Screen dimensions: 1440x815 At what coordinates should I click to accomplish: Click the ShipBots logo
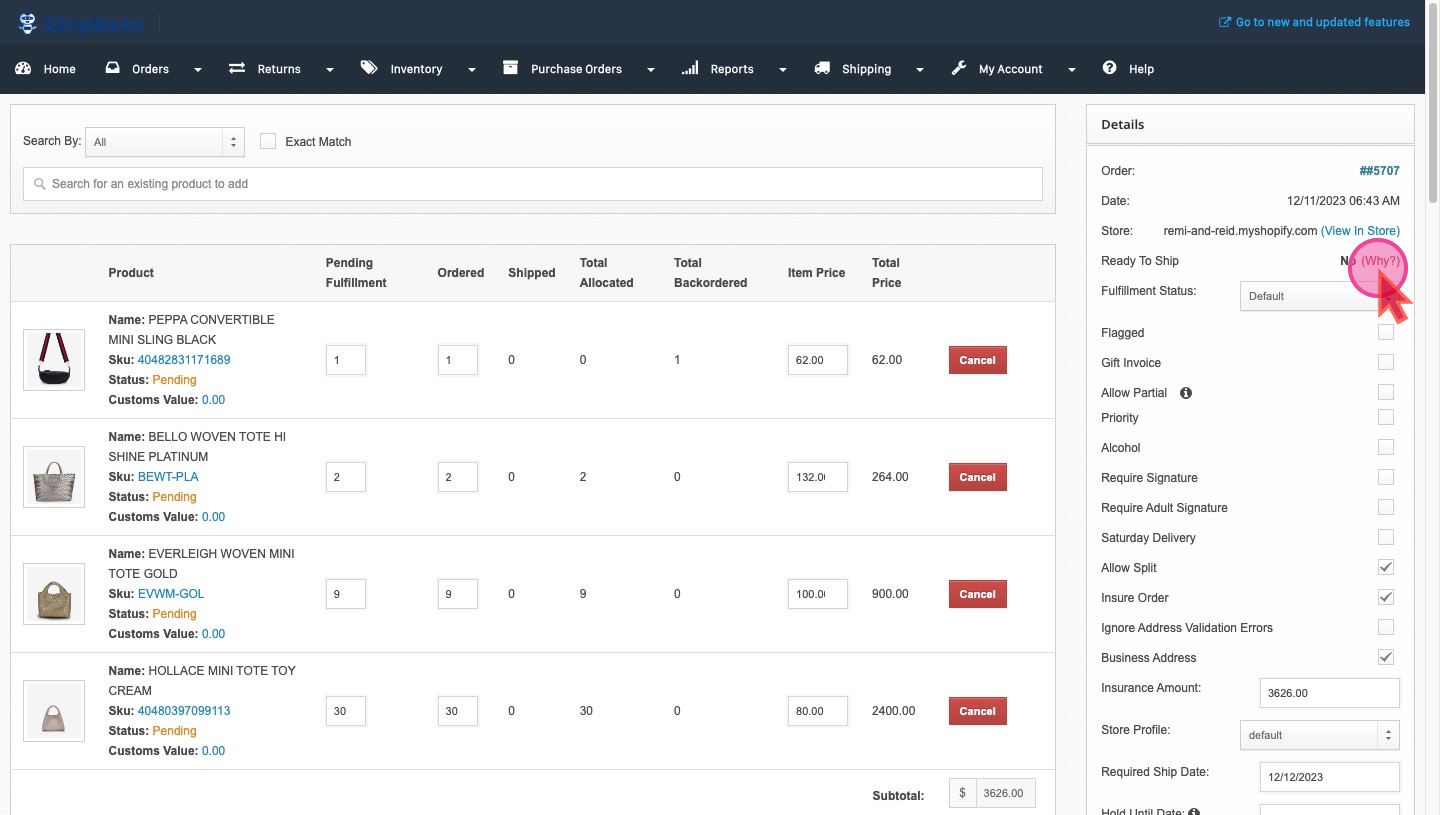(x=81, y=22)
